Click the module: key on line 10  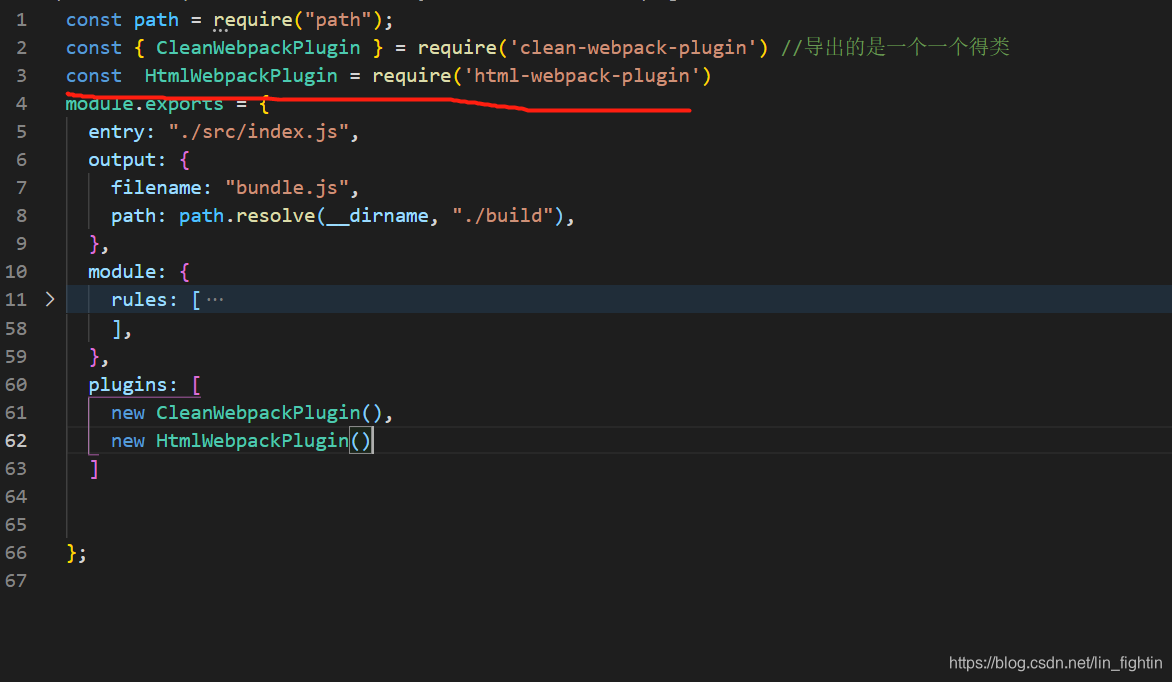[127, 272]
